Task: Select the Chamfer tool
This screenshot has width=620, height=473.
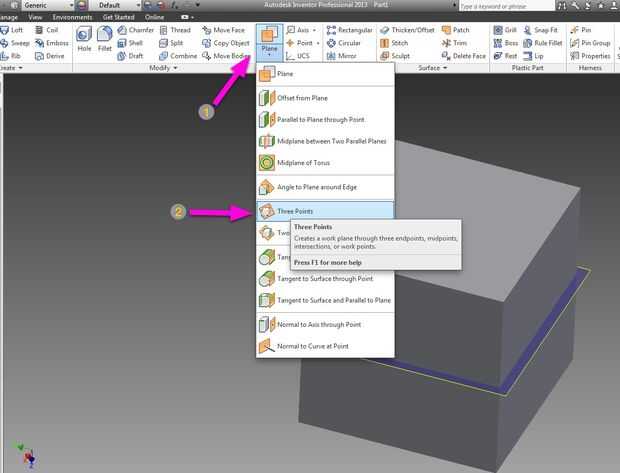Action: pos(136,30)
